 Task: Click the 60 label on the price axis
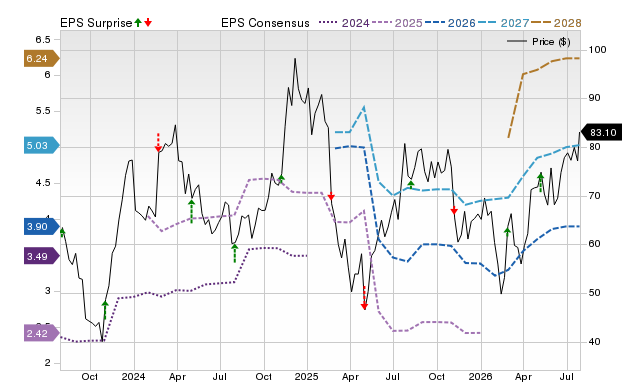point(594,244)
